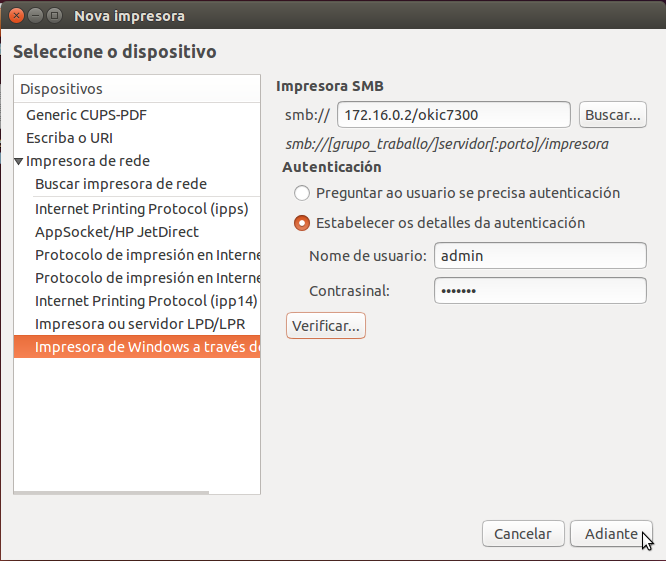Open the Buscar... browse dialog
666x561 pixels.
[612, 115]
